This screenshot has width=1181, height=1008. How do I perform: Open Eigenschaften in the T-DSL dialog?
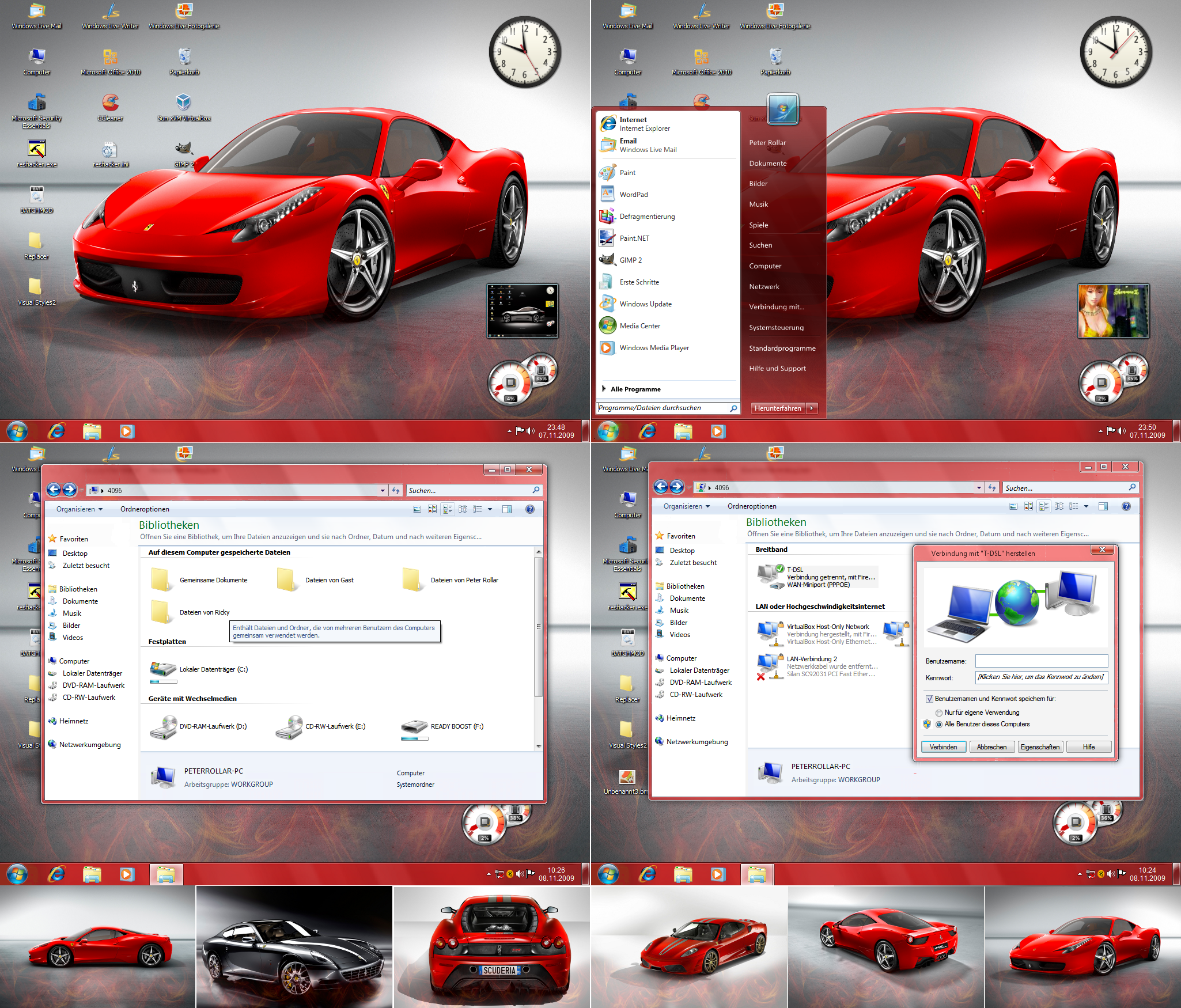click(1040, 747)
